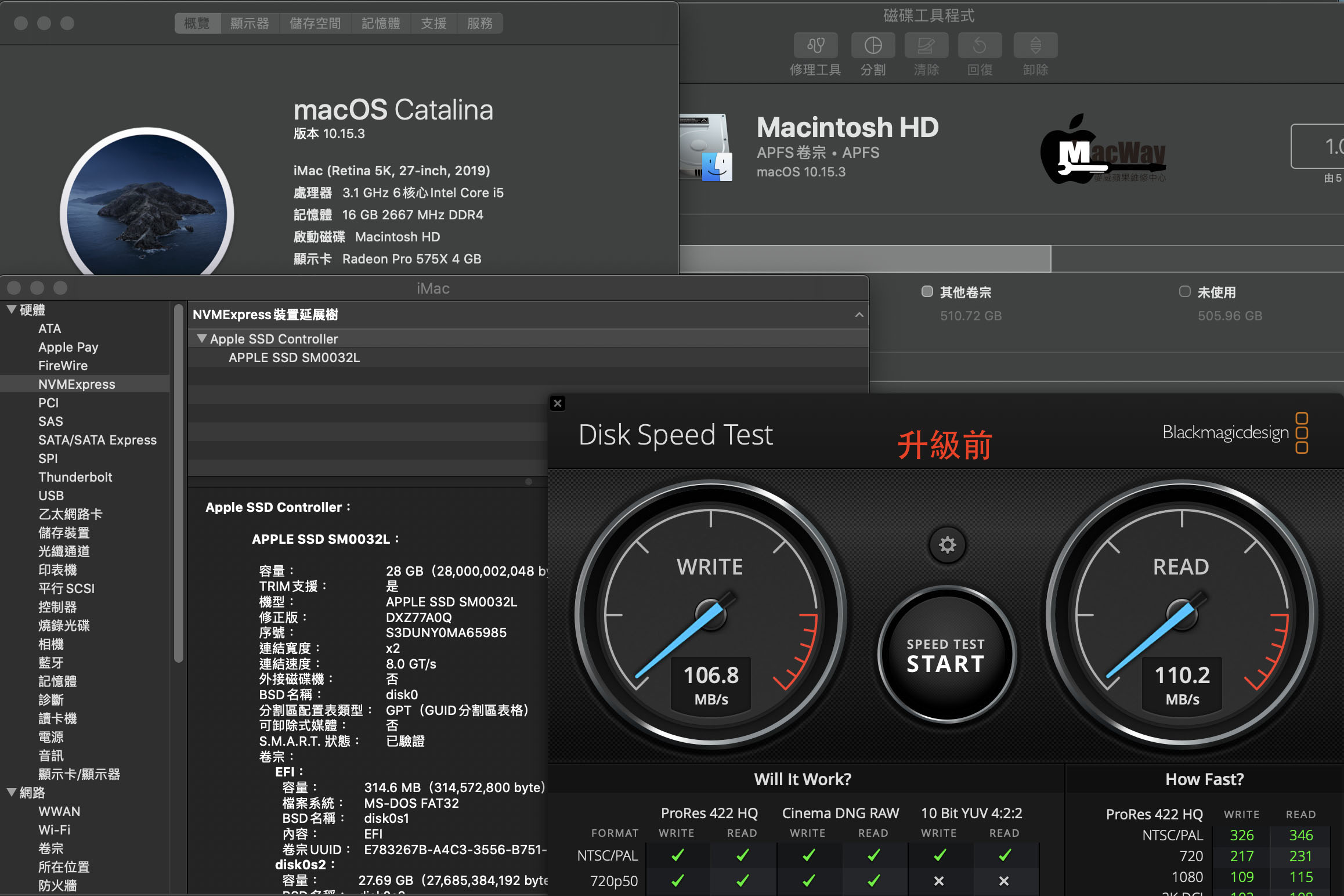Select ATA in hardware sidebar
The width and height of the screenshot is (1344, 896).
pyautogui.click(x=85, y=328)
